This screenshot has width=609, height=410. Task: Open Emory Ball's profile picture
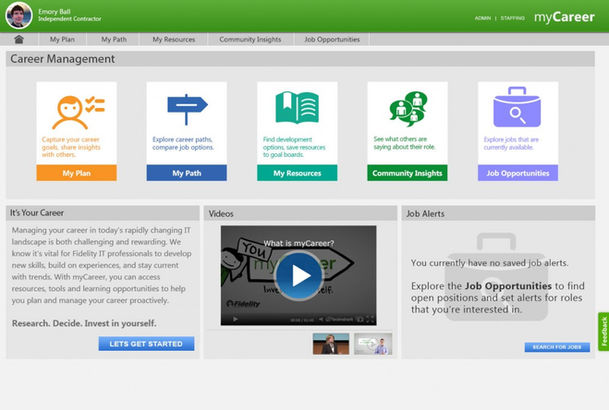pyautogui.click(x=19, y=15)
